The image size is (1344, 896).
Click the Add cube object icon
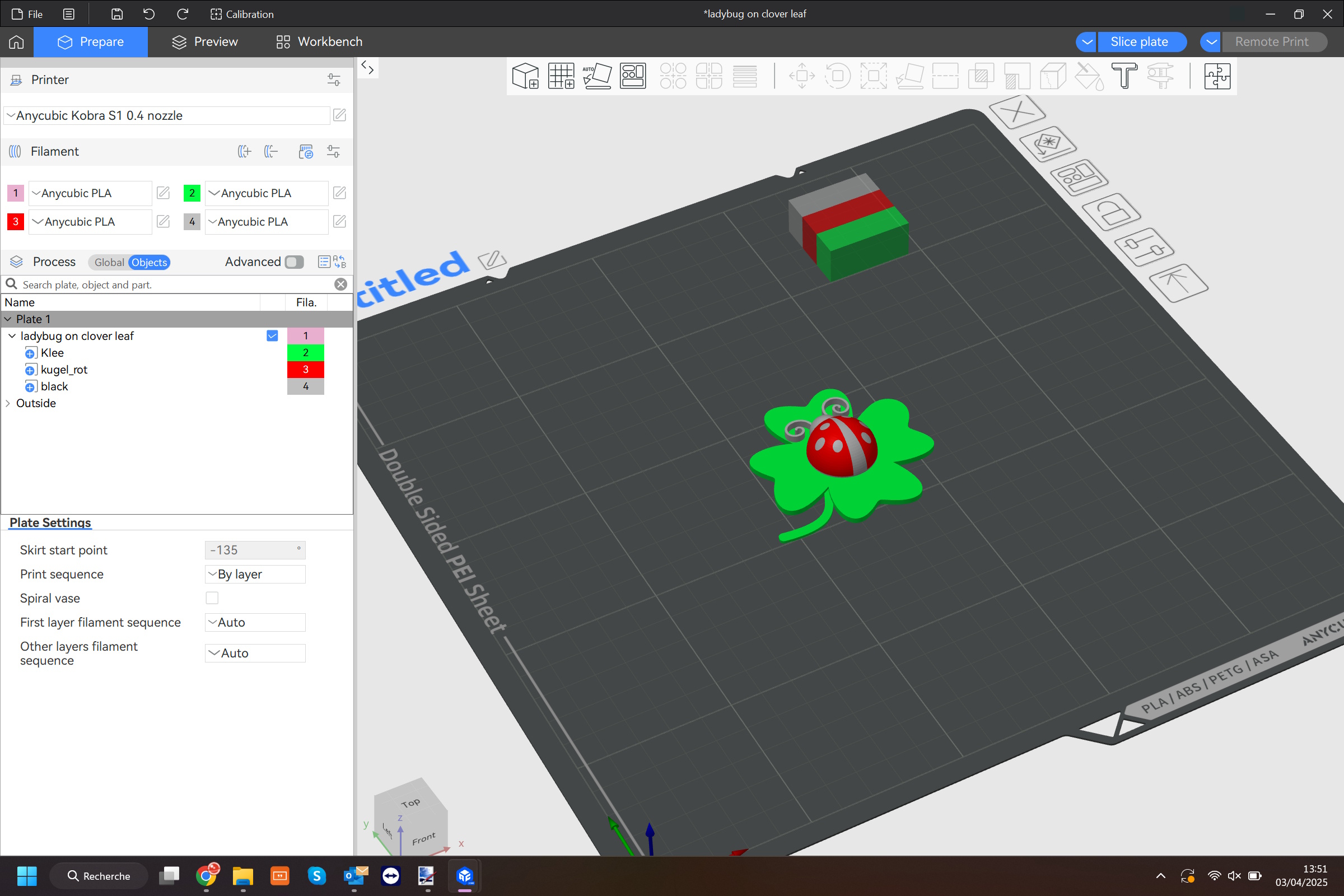[525, 76]
